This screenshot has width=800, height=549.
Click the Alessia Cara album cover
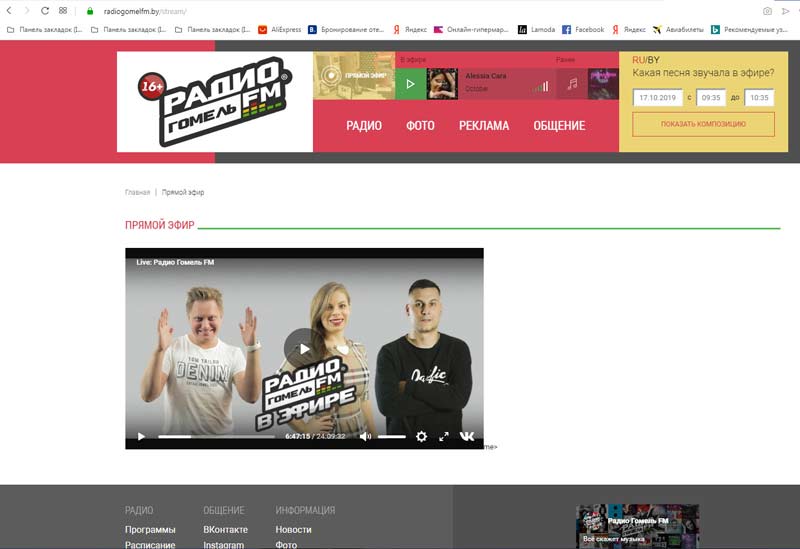[x=442, y=84]
